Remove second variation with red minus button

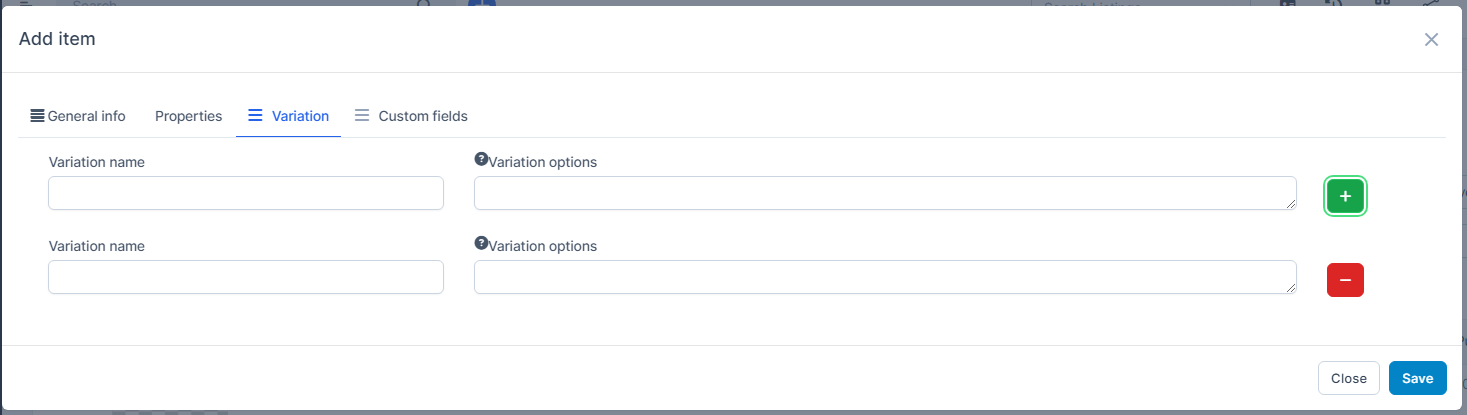tap(1345, 280)
